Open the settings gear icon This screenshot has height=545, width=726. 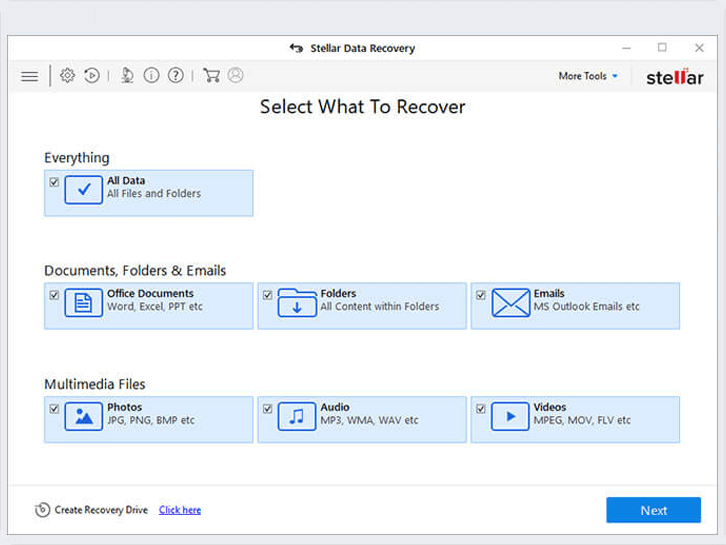coord(67,75)
